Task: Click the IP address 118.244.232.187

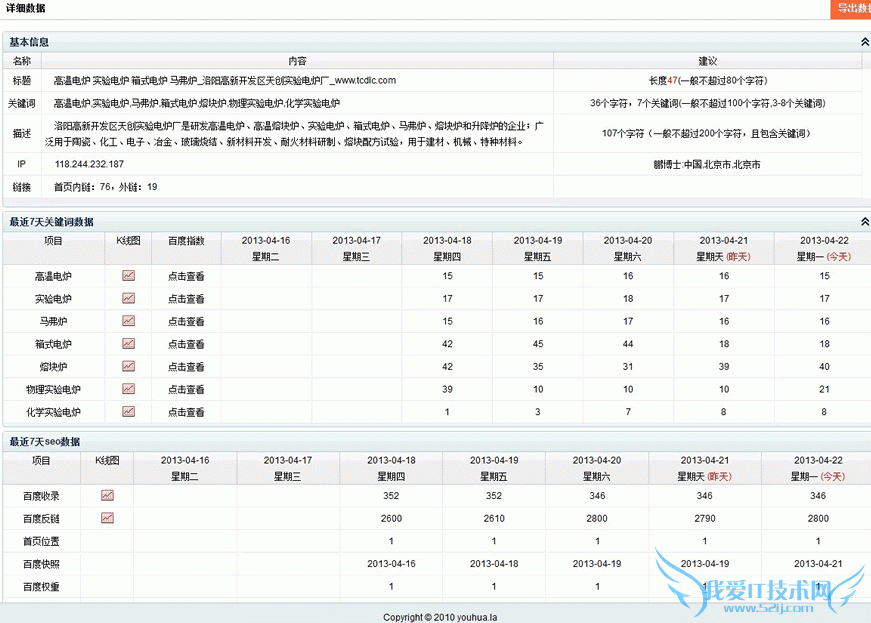Action: [89, 164]
